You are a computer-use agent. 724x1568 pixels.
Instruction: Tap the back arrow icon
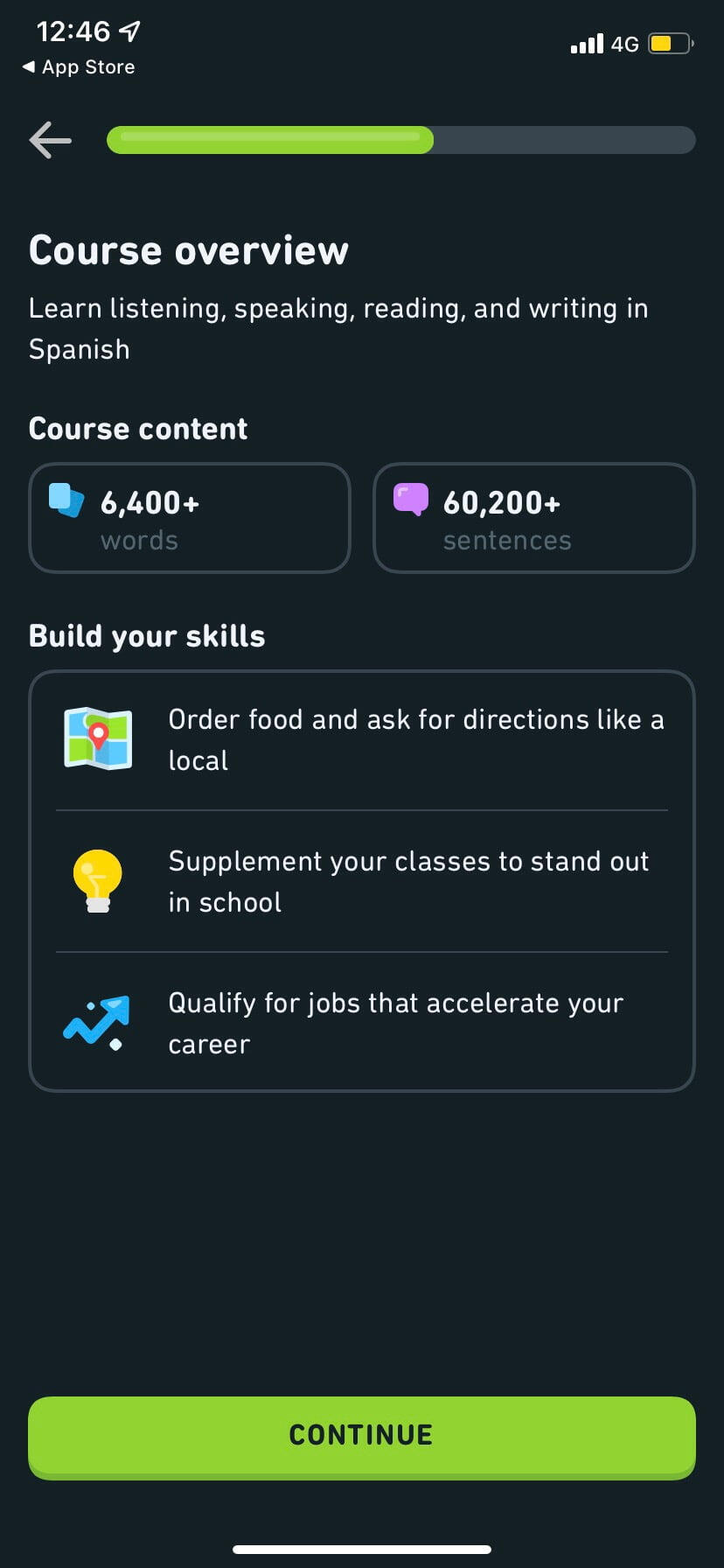51,140
